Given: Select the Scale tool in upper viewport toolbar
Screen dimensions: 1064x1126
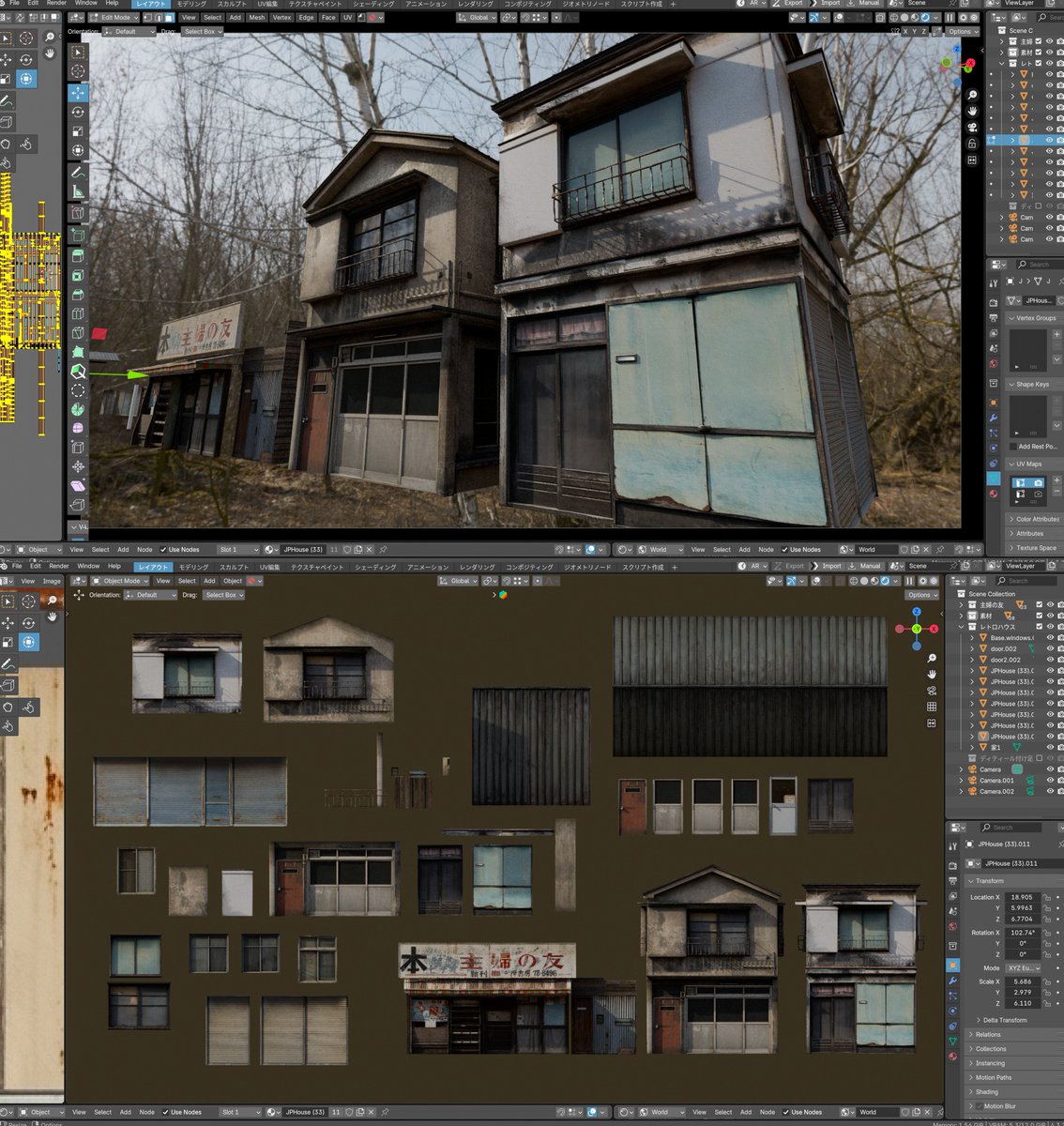Looking at the screenshot, I should (78, 131).
